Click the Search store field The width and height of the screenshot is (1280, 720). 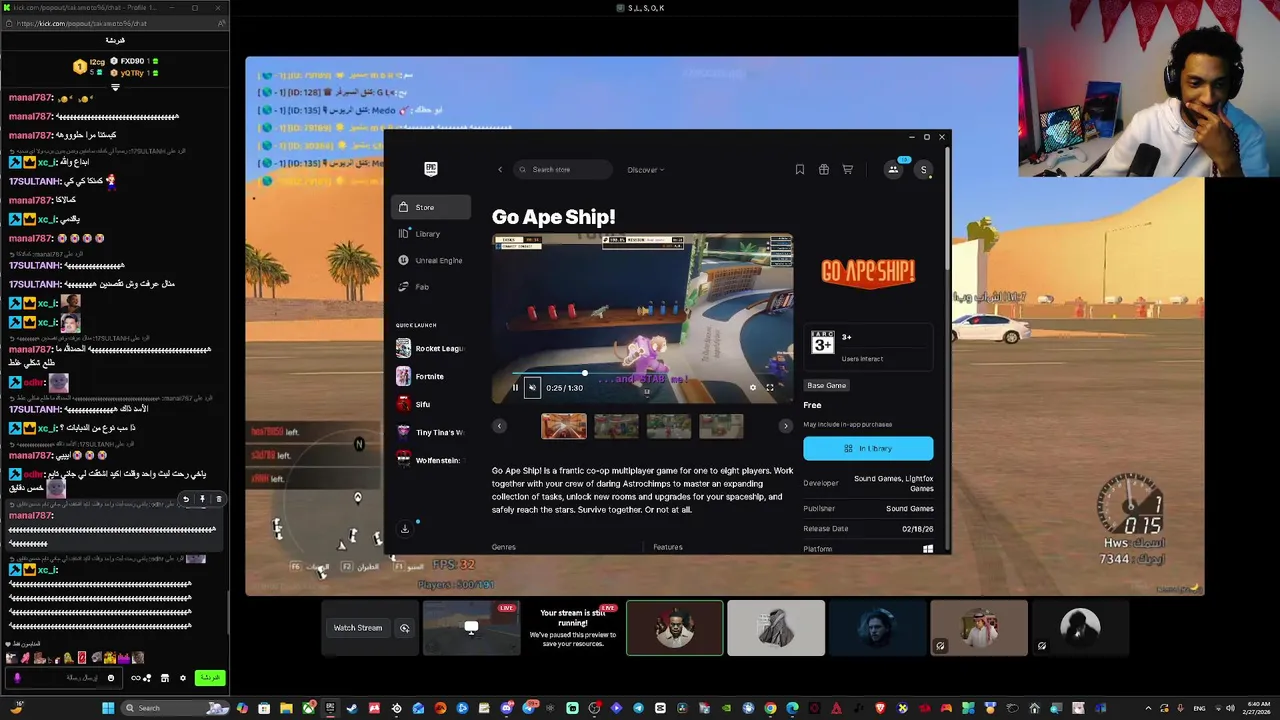[563, 169]
